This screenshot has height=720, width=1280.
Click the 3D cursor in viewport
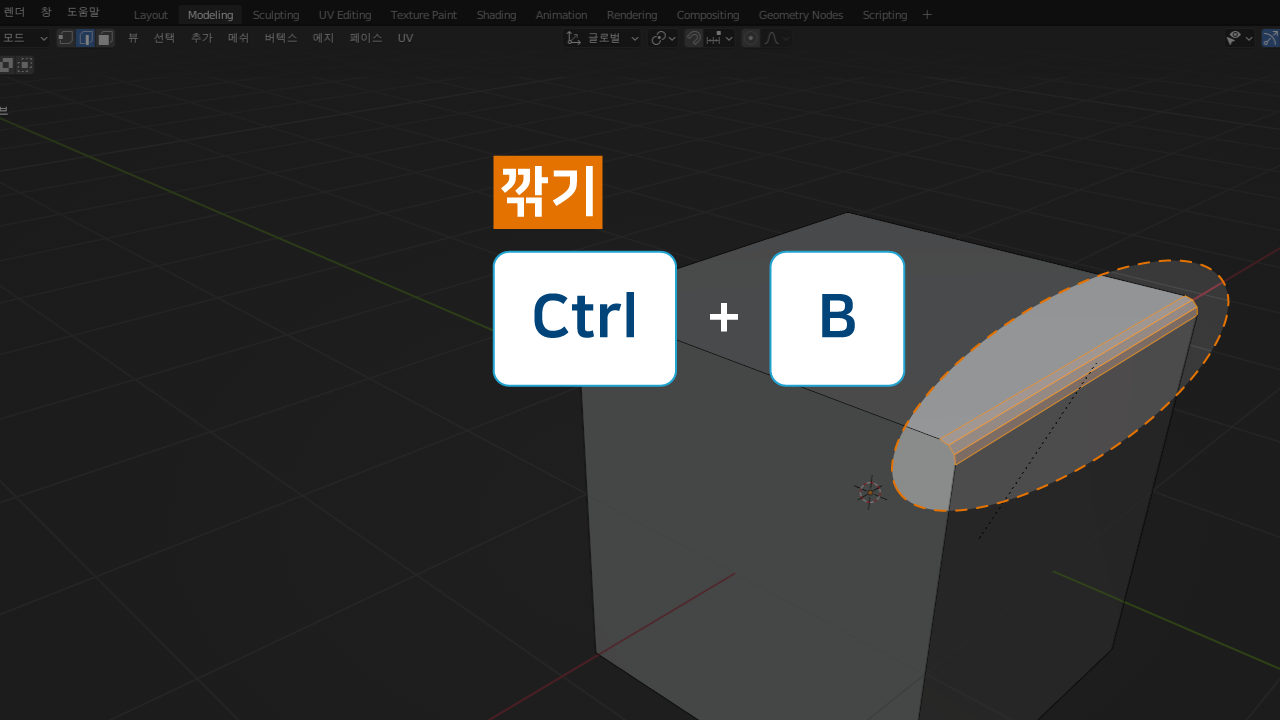(x=869, y=492)
